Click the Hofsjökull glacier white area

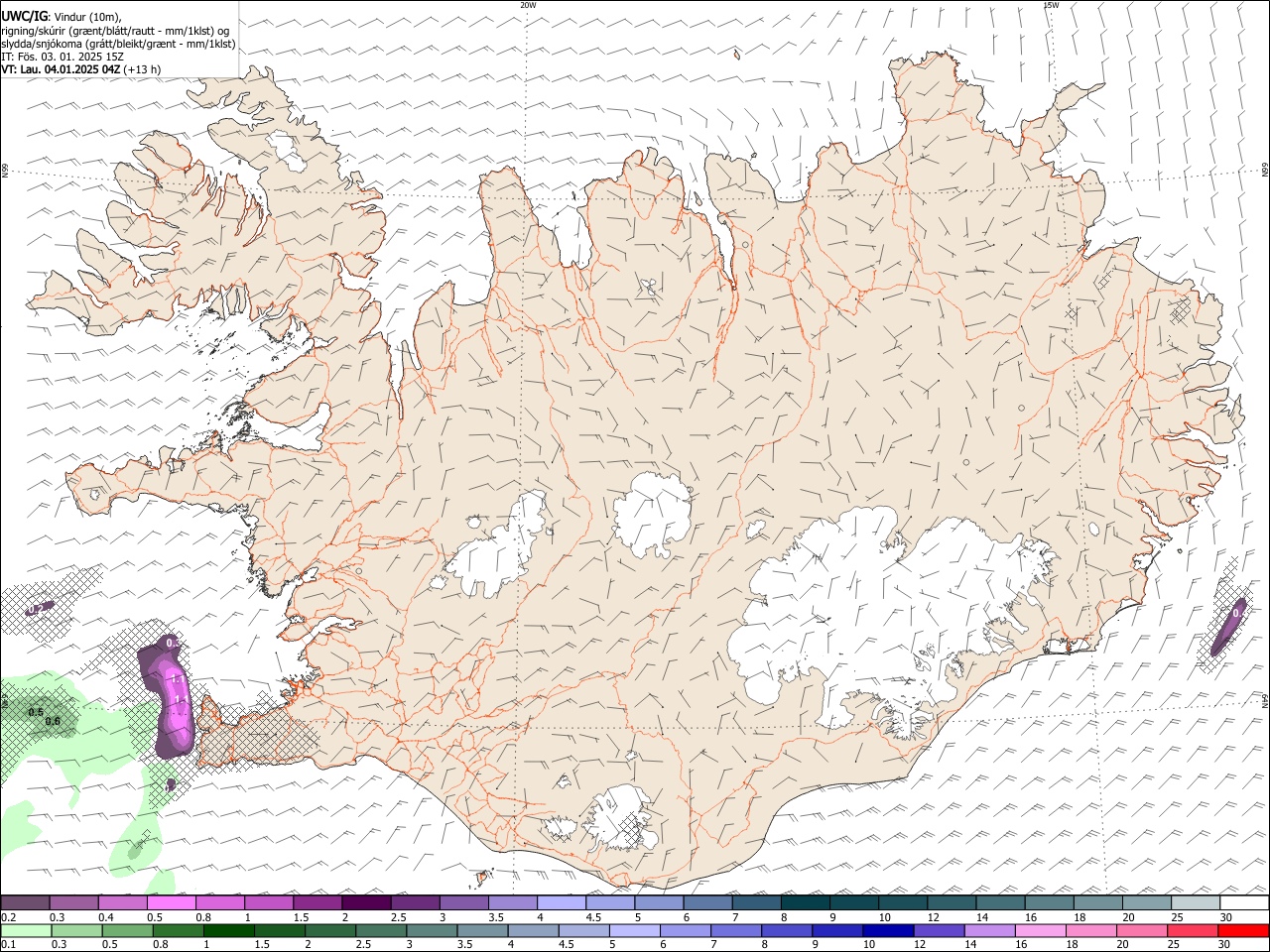[x=652, y=514]
